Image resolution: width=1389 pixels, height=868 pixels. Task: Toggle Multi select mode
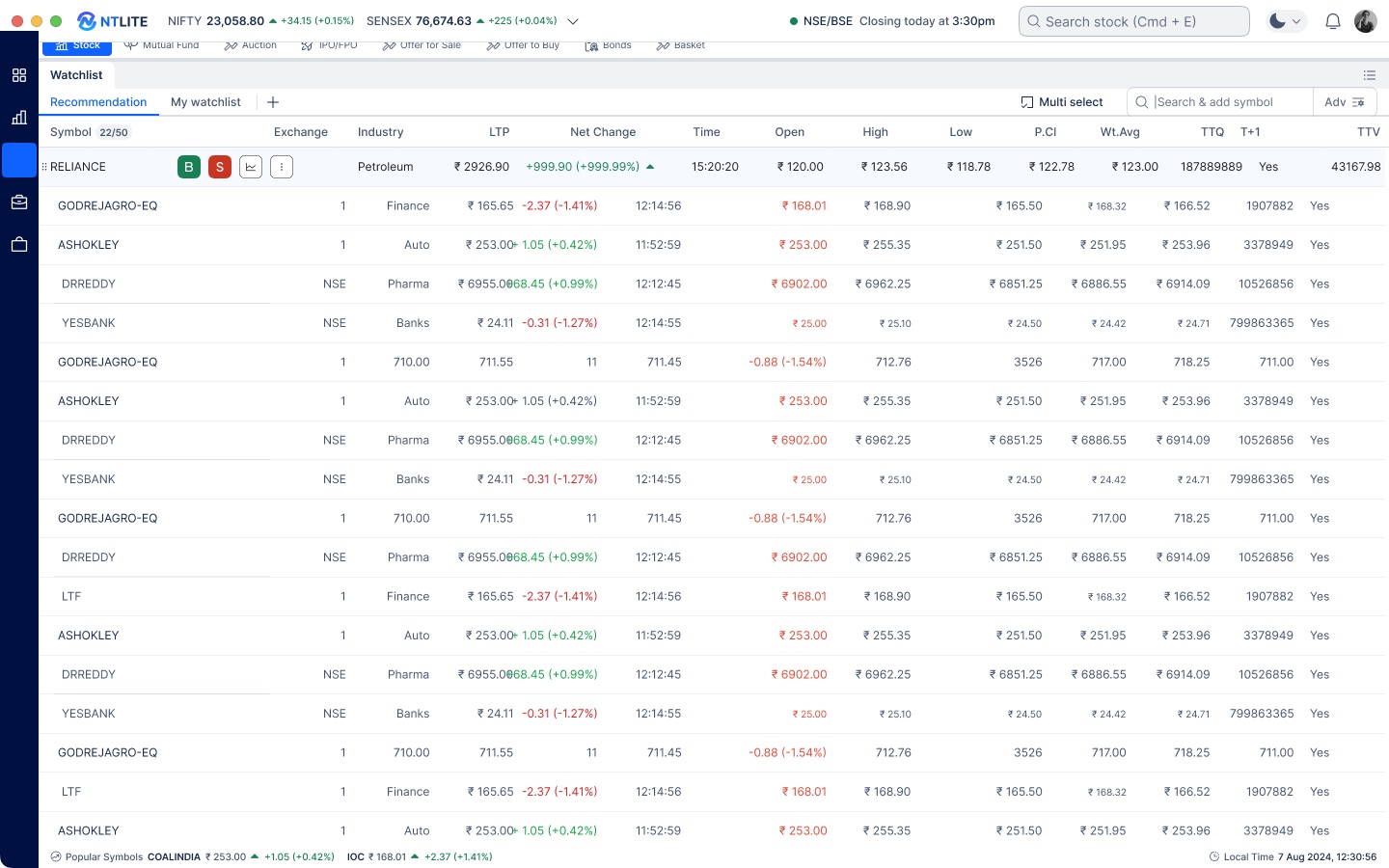pos(1062,102)
